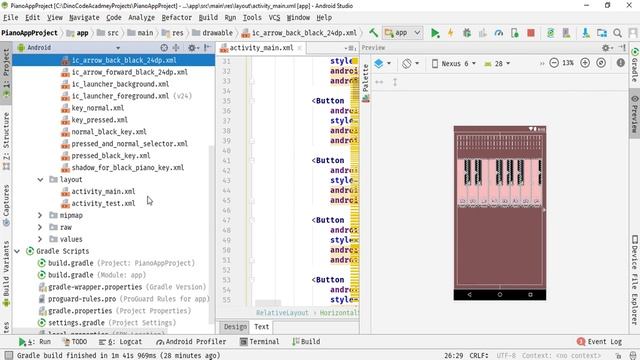Viewport: 640px width, 360px height.
Task: Open the Tools menu
Action: point(252,18)
